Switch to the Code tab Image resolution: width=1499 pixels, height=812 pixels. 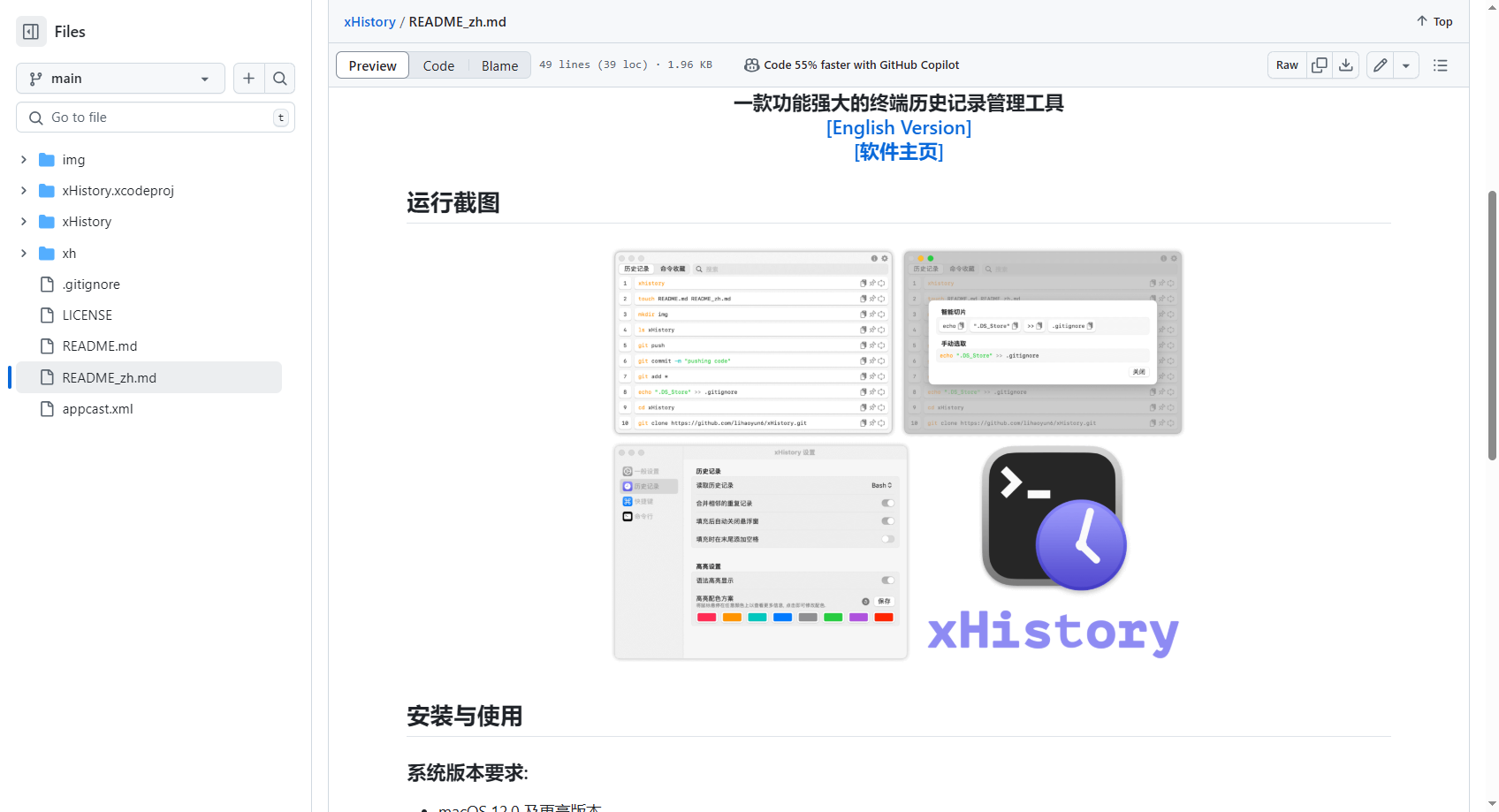[x=438, y=65]
